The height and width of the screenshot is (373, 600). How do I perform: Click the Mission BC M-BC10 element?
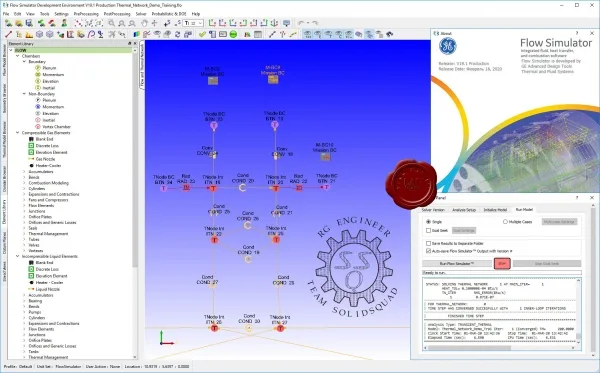(325, 156)
